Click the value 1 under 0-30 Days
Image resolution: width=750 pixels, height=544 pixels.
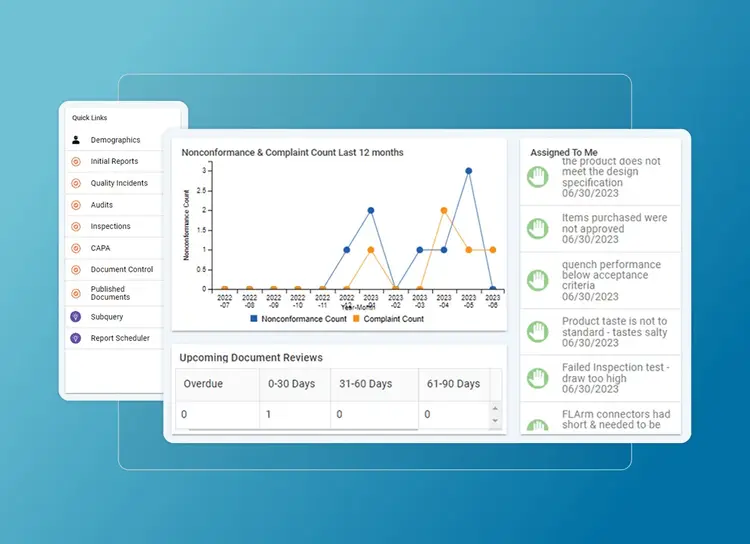(x=268, y=414)
